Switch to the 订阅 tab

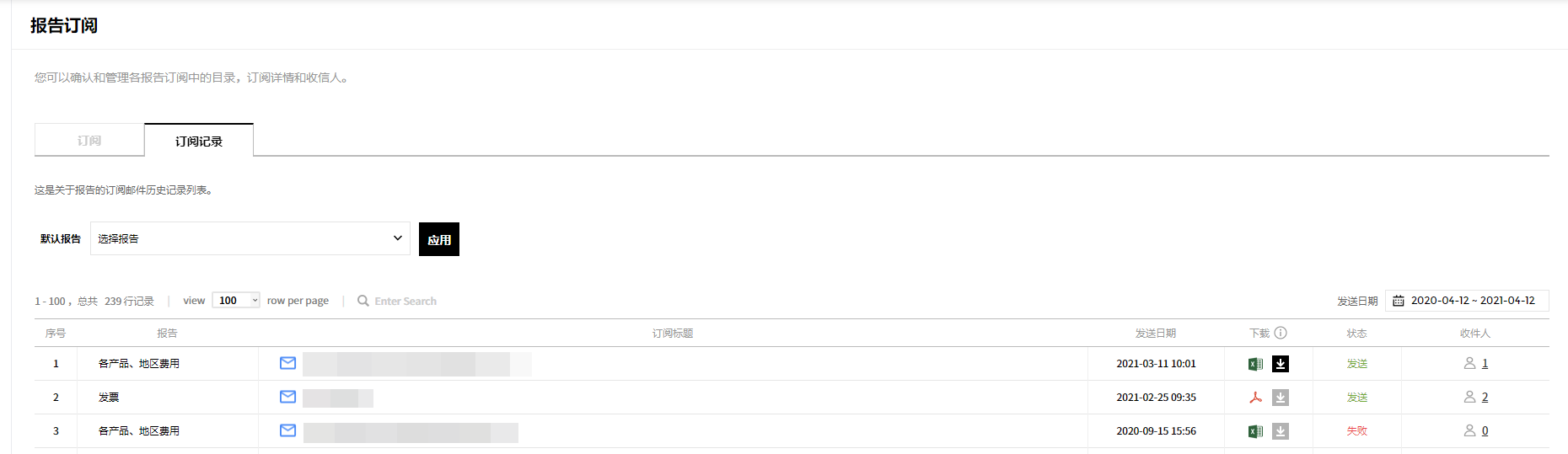pos(89,141)
